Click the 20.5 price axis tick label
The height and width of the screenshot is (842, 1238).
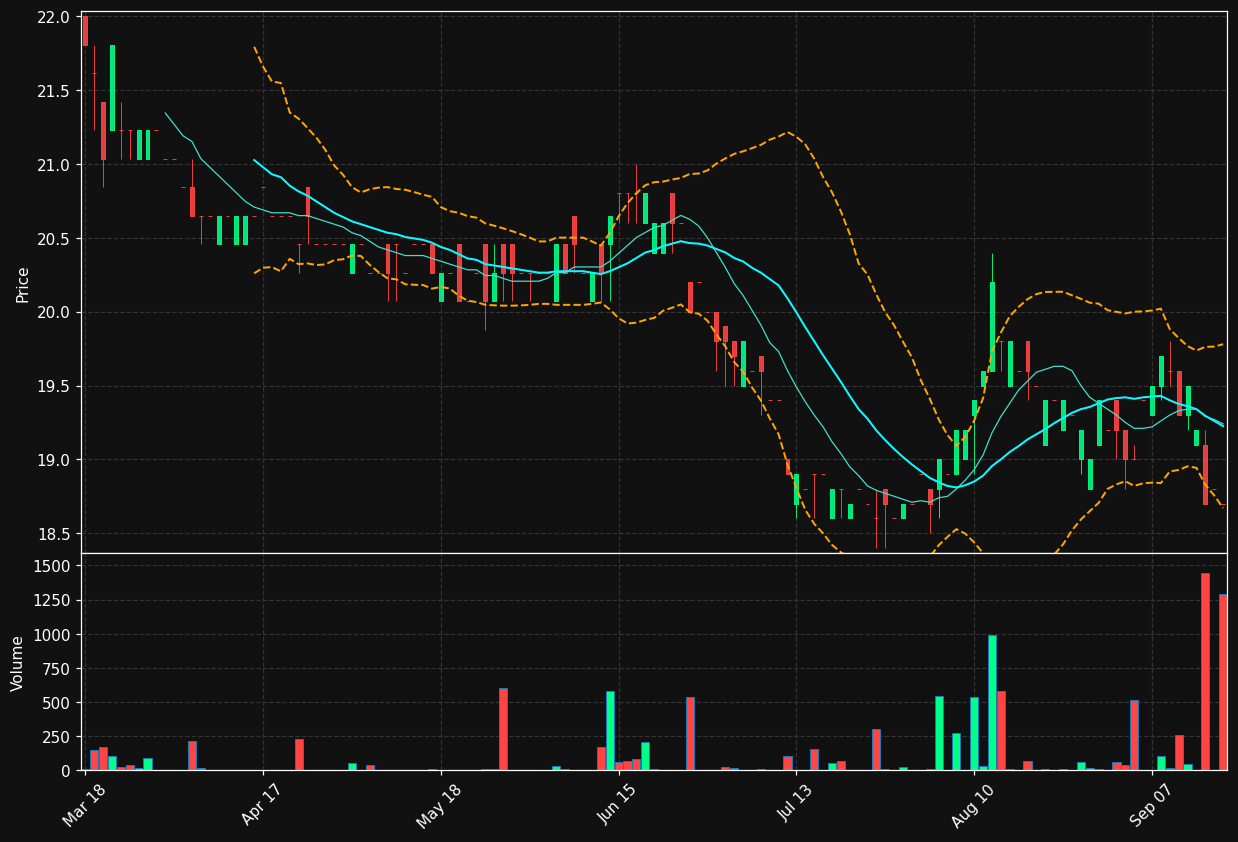(x=54, y=239)
